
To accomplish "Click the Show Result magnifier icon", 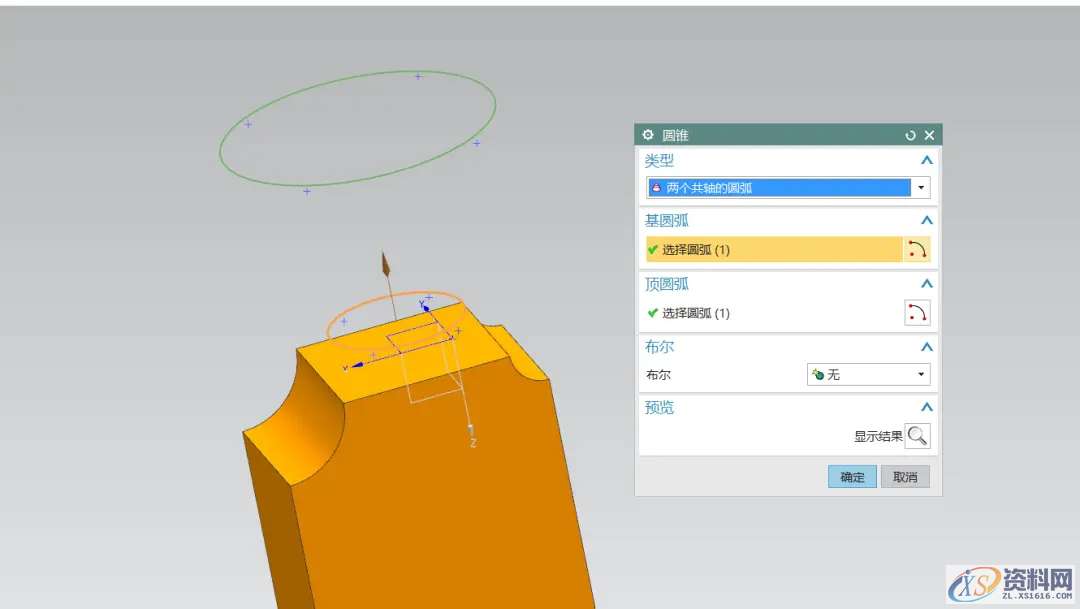I will pyautogui.click(x=917, y=436).
